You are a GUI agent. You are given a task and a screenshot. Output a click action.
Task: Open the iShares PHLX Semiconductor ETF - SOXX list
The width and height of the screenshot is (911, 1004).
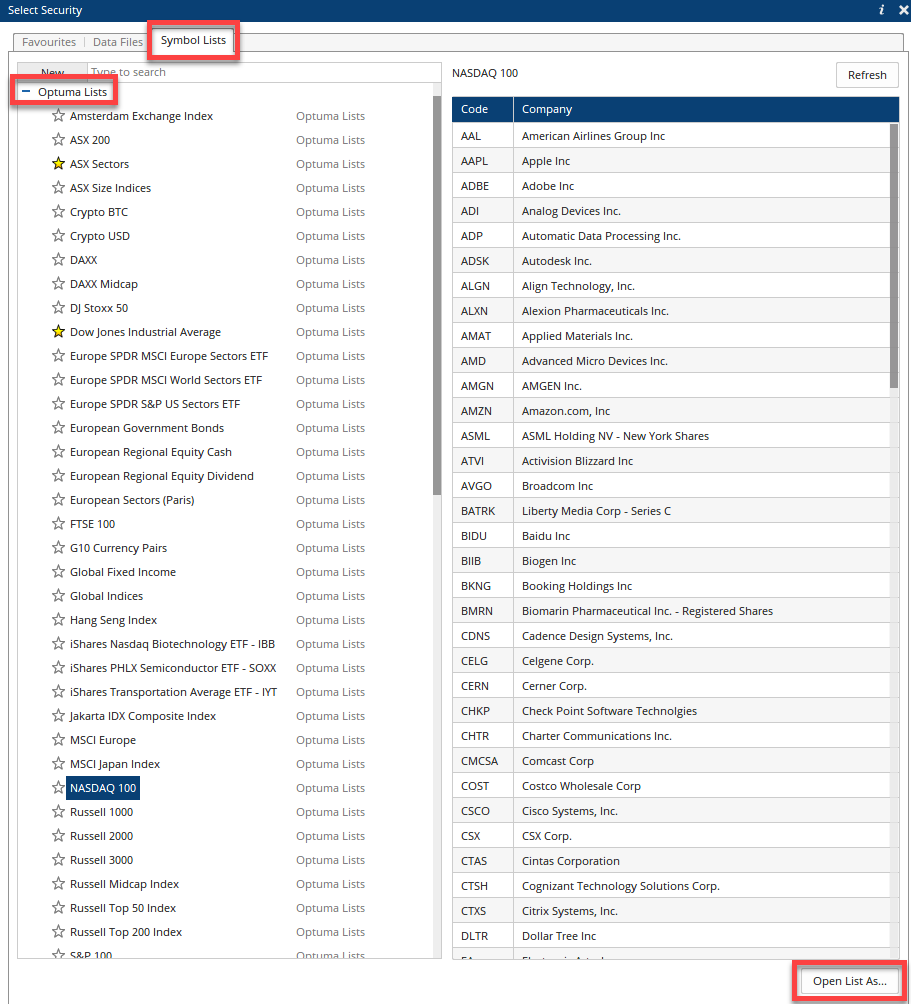173,668
